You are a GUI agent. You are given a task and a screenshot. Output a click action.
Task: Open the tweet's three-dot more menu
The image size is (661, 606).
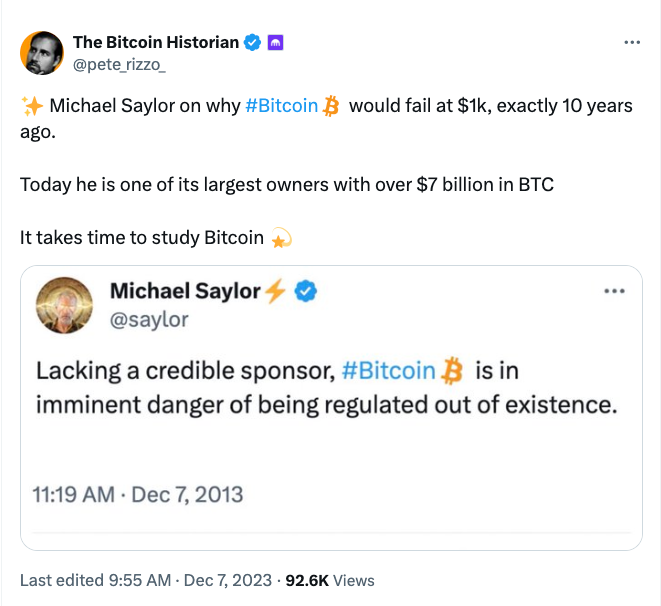click(631, 43)
